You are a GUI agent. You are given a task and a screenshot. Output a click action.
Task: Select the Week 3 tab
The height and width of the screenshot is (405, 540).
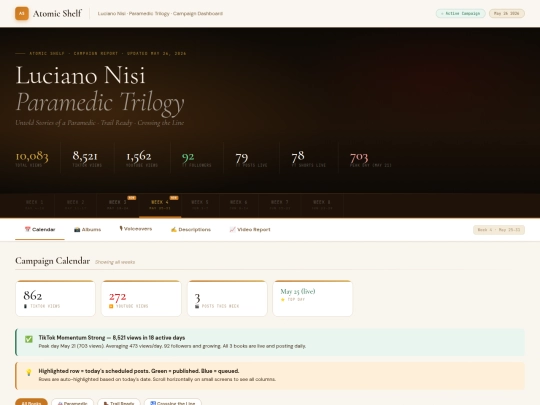coord(118,205)
